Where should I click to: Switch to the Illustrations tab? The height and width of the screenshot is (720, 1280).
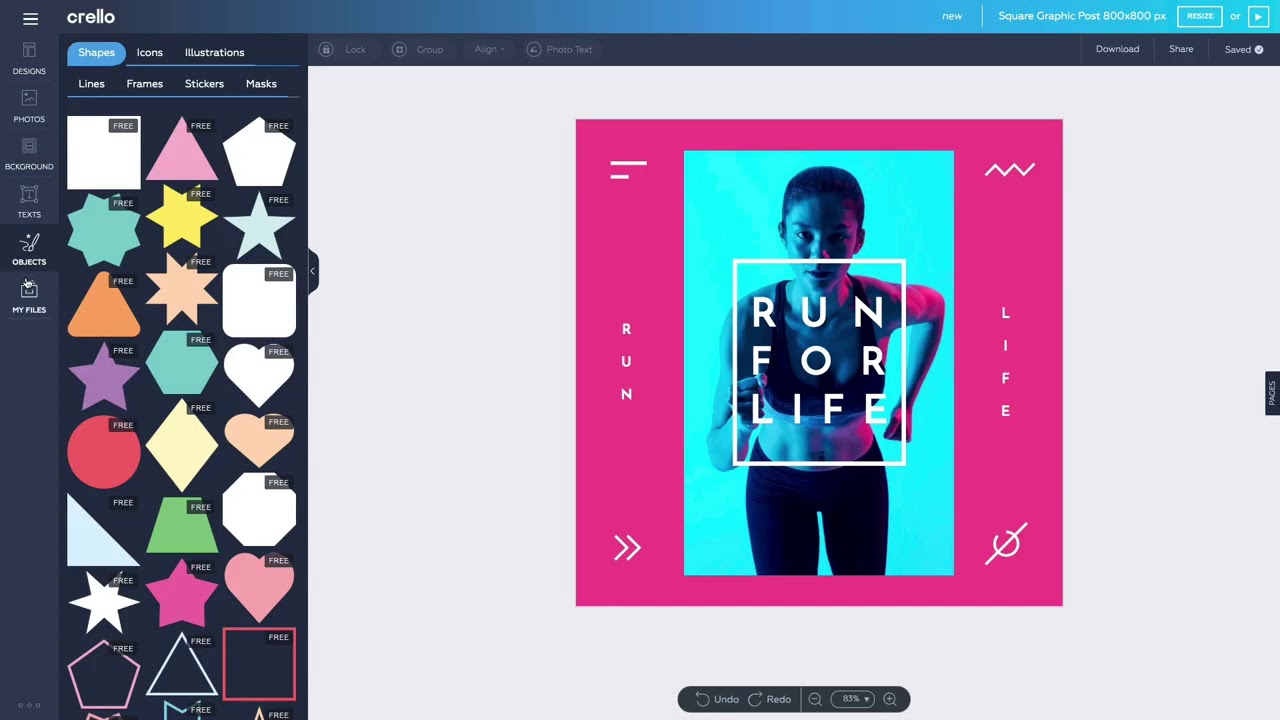coord(214,52)
